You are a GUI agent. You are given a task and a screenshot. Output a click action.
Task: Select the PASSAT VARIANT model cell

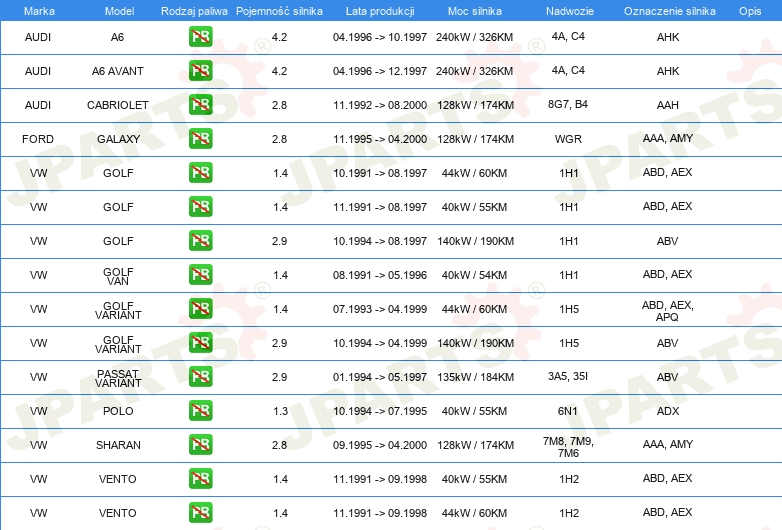[118, 378]
